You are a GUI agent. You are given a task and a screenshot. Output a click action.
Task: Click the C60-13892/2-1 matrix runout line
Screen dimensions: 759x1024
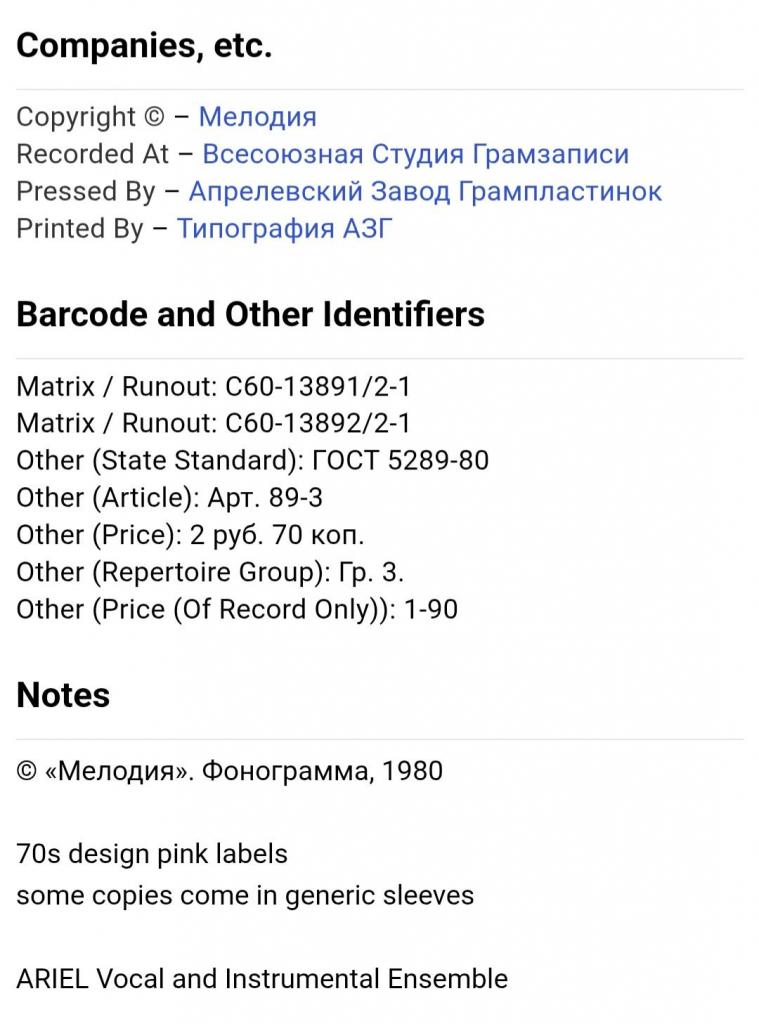click(x=213, y=423)
